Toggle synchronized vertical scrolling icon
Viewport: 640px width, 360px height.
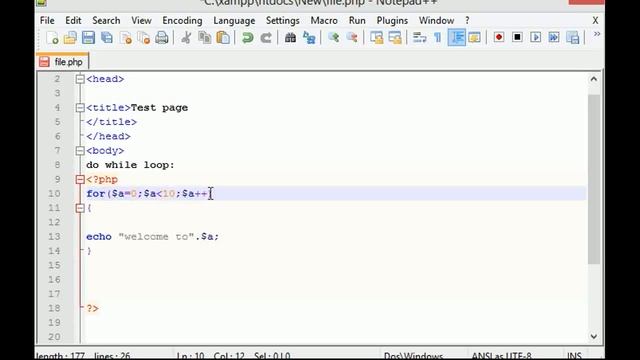(376, 38)
